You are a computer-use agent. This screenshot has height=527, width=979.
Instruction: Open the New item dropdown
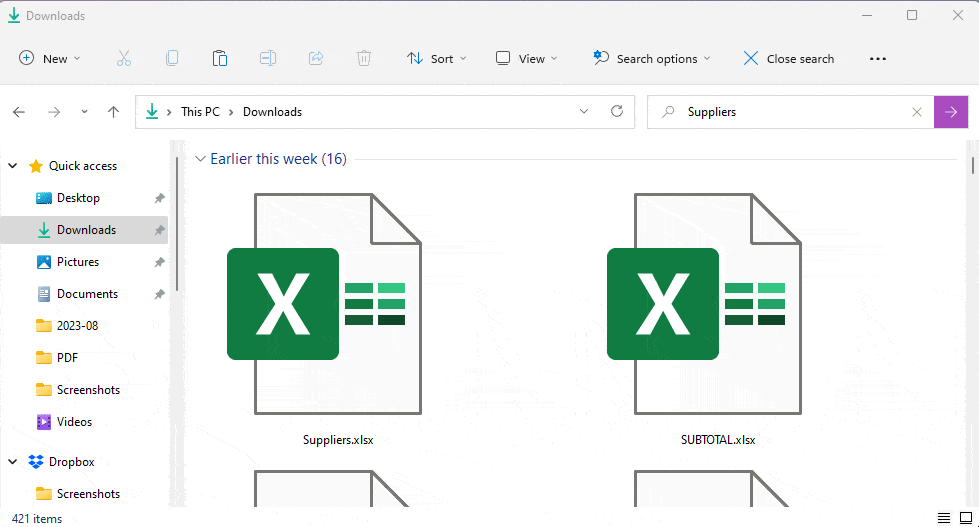(x=50, y=59)
